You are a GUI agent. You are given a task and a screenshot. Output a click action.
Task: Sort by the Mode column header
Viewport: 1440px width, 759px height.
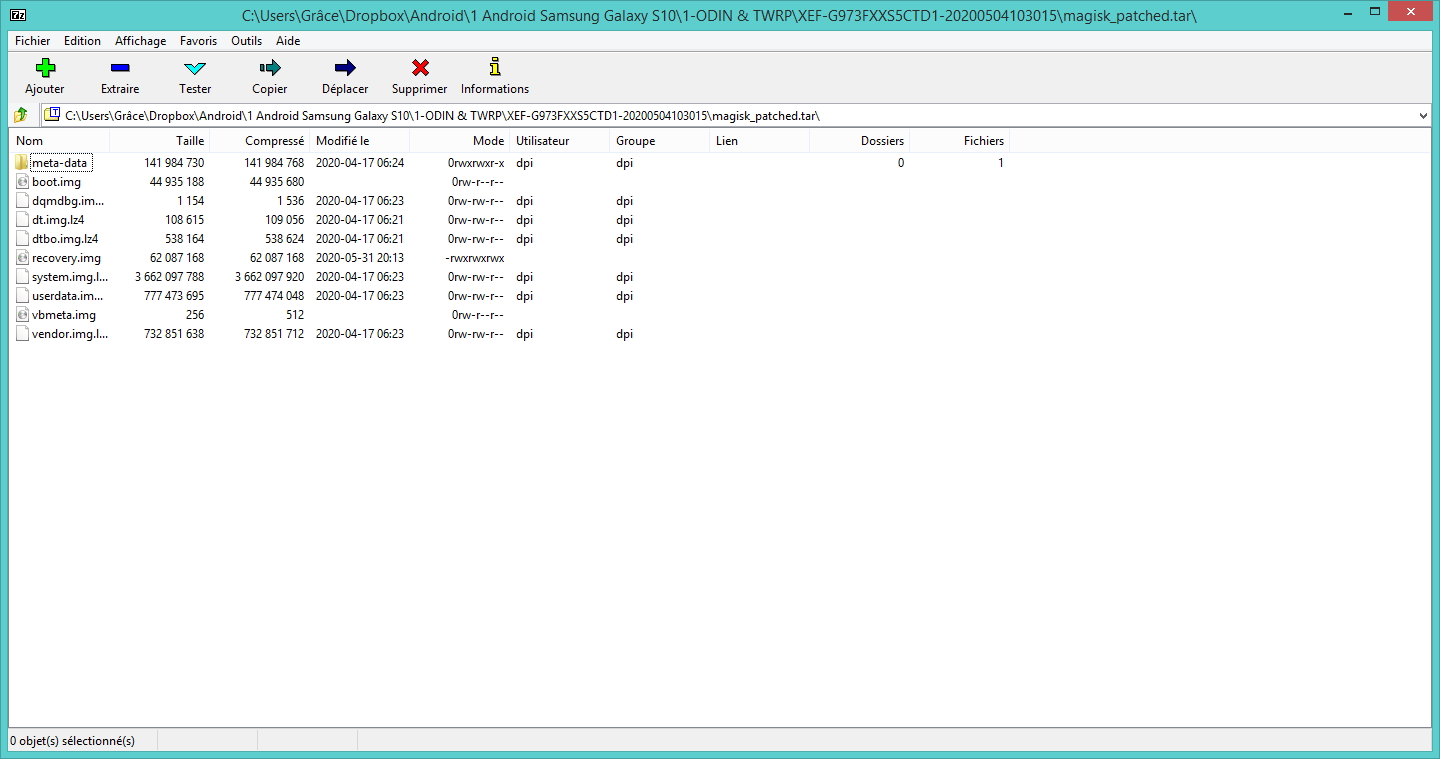(460, 141)
